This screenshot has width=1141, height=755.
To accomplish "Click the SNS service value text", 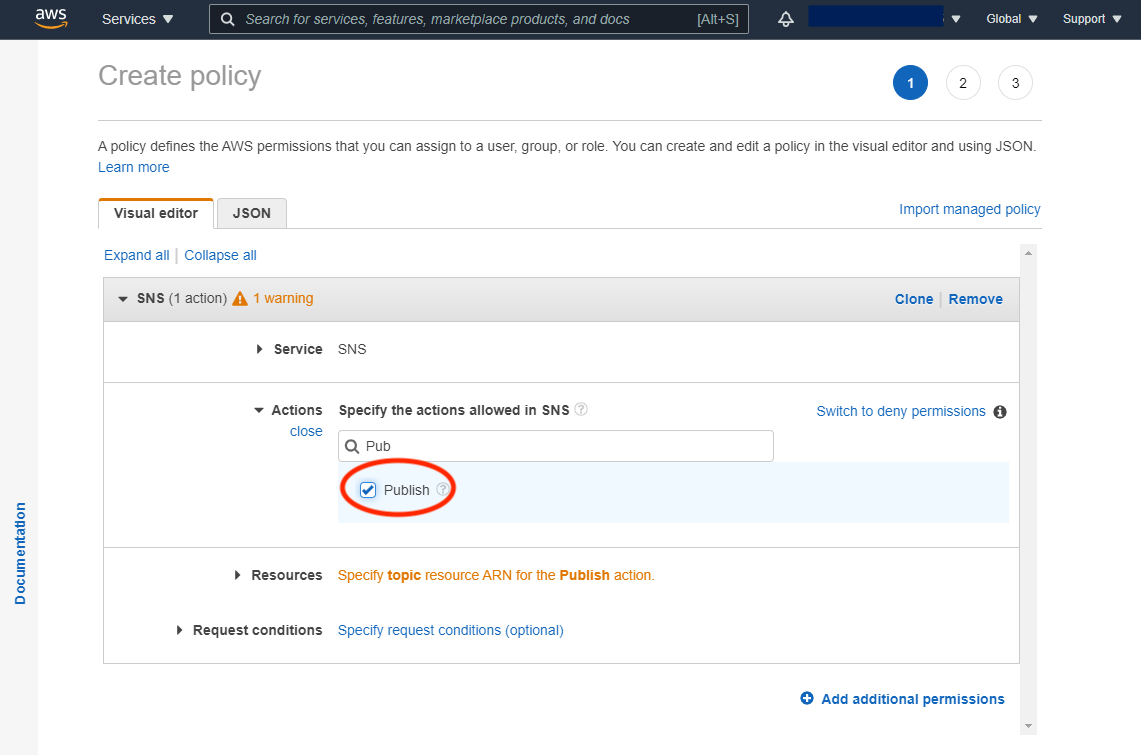I will 352,349.
